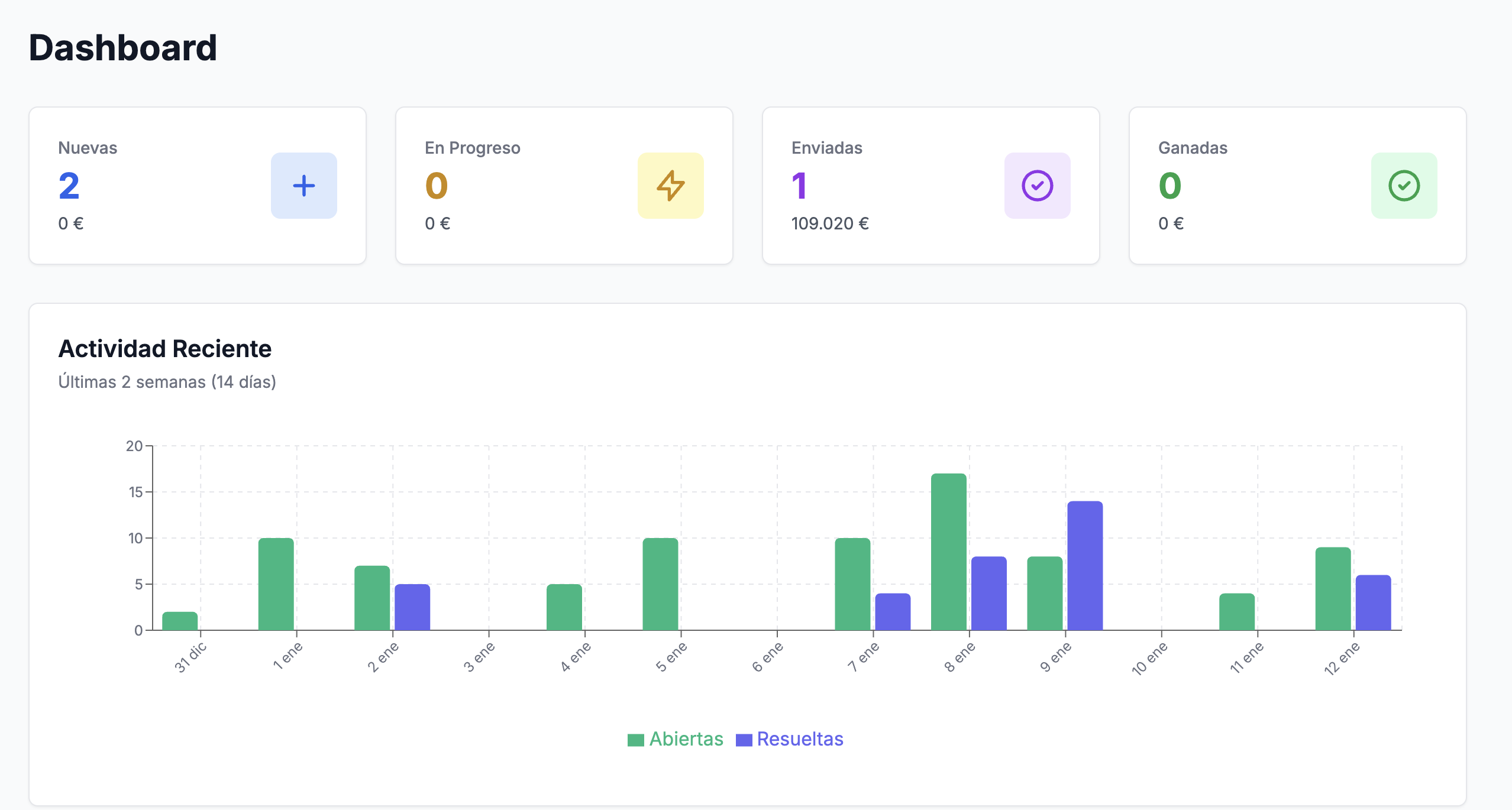Toggle visibility of the Resueltas series
This screenshot has height=810, width=1512.
tap(800, 738)
